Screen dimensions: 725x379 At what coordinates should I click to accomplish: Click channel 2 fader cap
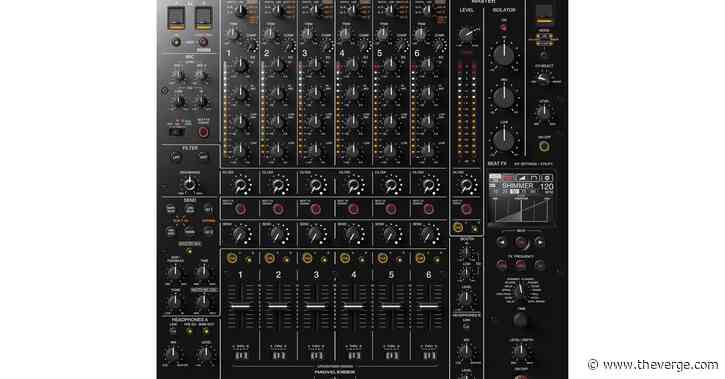click(x=278, y=306)
